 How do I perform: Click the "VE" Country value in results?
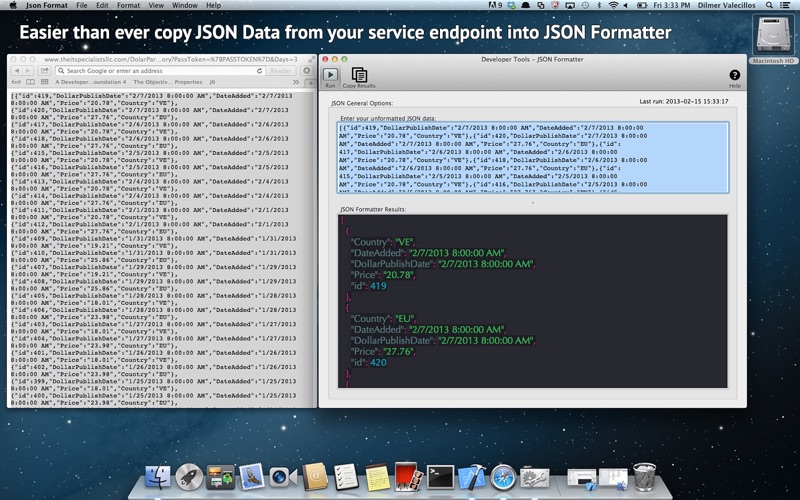click(x=405, y=242)
